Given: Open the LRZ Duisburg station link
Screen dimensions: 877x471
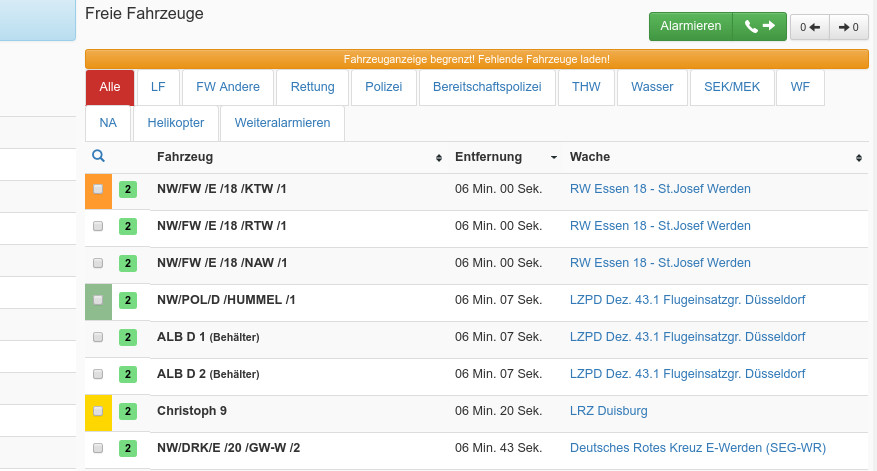Looking at the screenshot, I should (x=609, y=411).
